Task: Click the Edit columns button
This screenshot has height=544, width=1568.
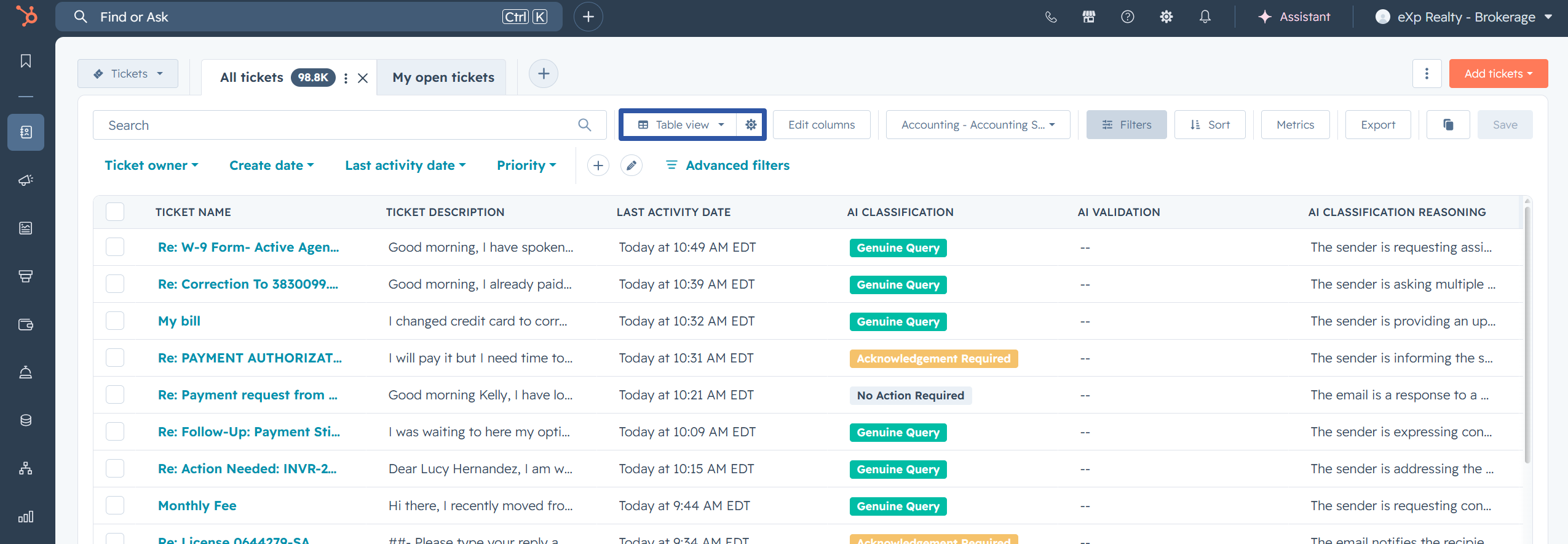Action: [822, 125]
